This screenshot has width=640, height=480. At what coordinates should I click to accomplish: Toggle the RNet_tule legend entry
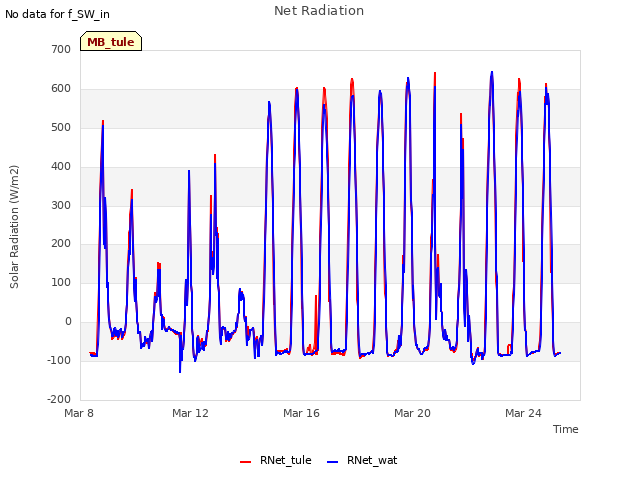point(276,460)
